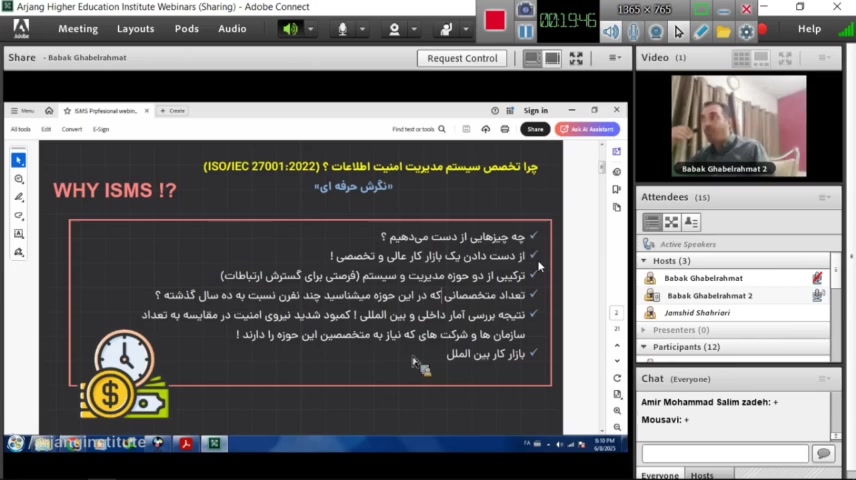Select the Acrobat arrow selection tool
The width and height of the screenshot is (856, 480).
19,160
